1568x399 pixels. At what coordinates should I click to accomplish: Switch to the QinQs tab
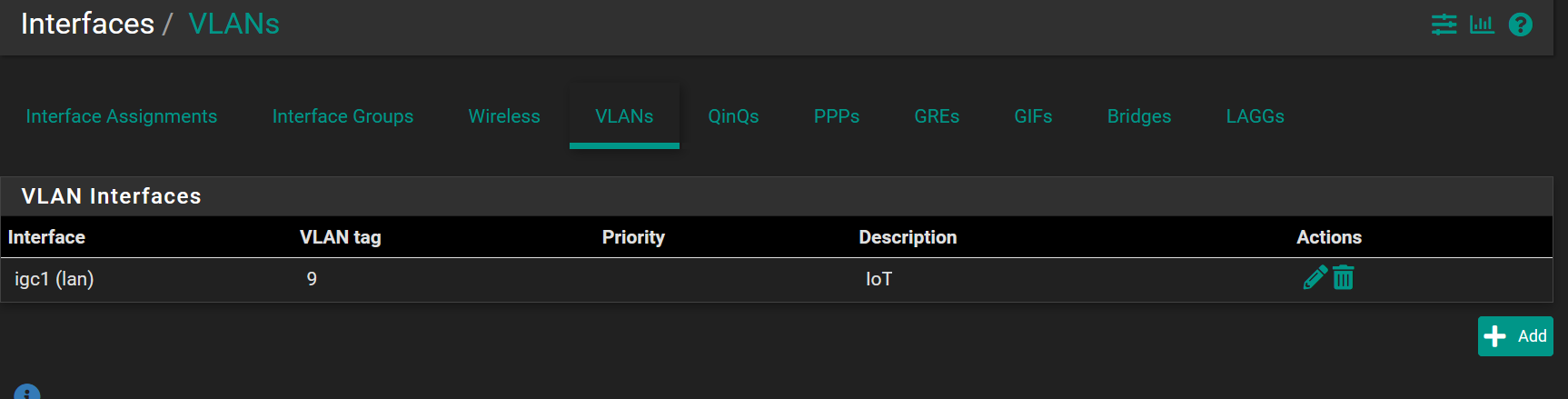click(733, 116)
